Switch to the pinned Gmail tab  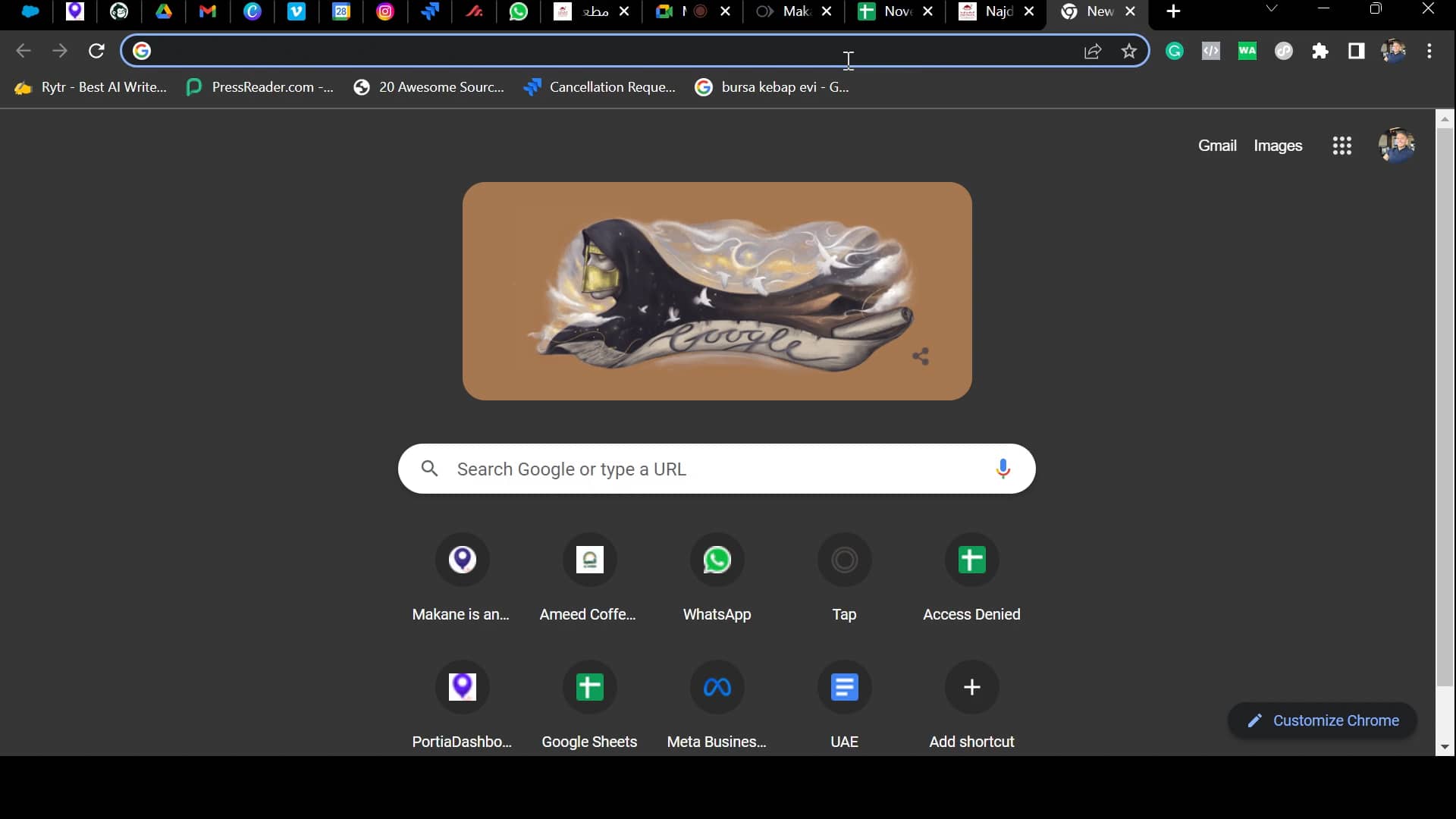pyautogui.click(x=207, y=11)
